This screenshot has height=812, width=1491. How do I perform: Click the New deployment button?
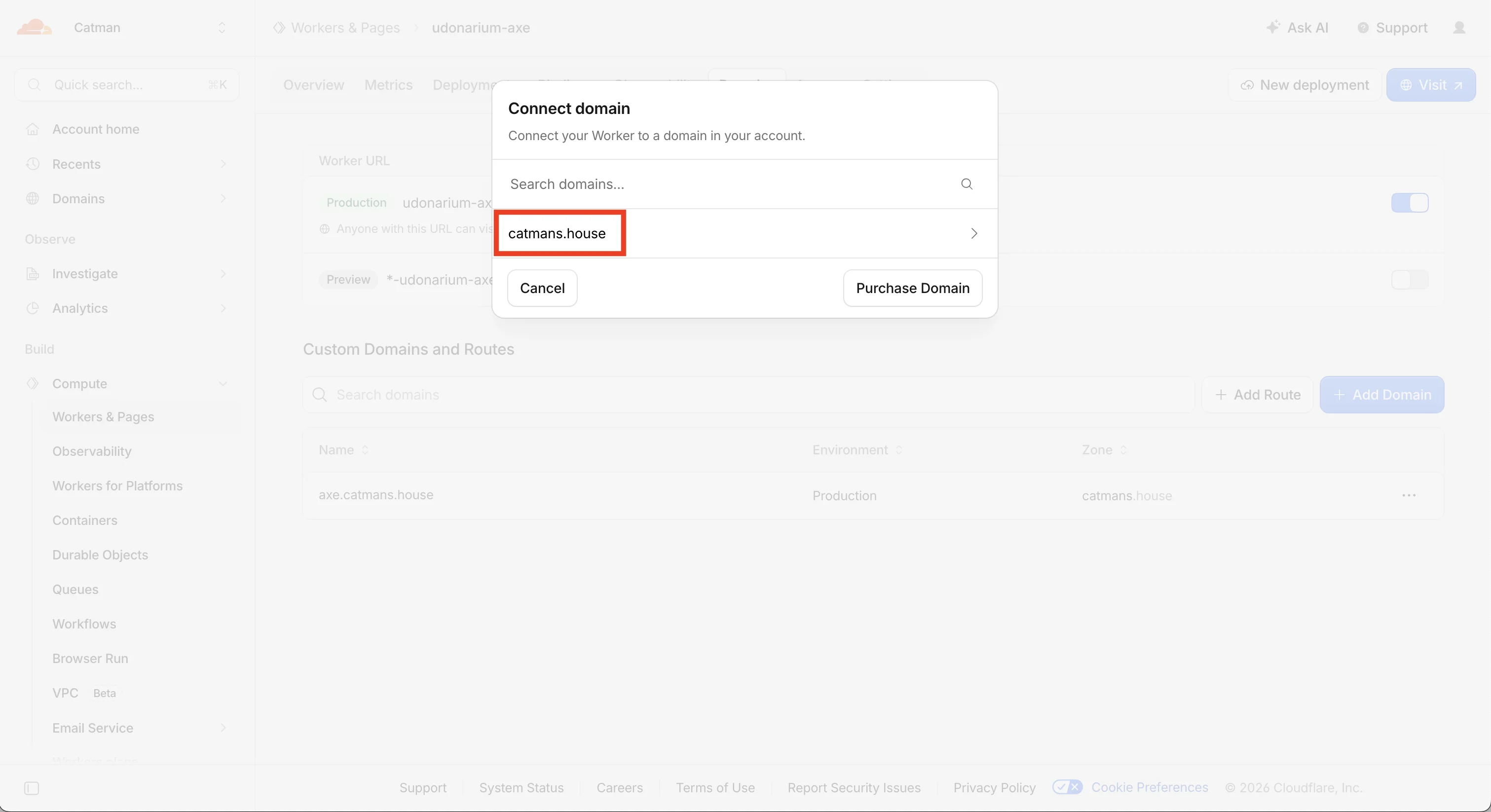point(1305,85)
